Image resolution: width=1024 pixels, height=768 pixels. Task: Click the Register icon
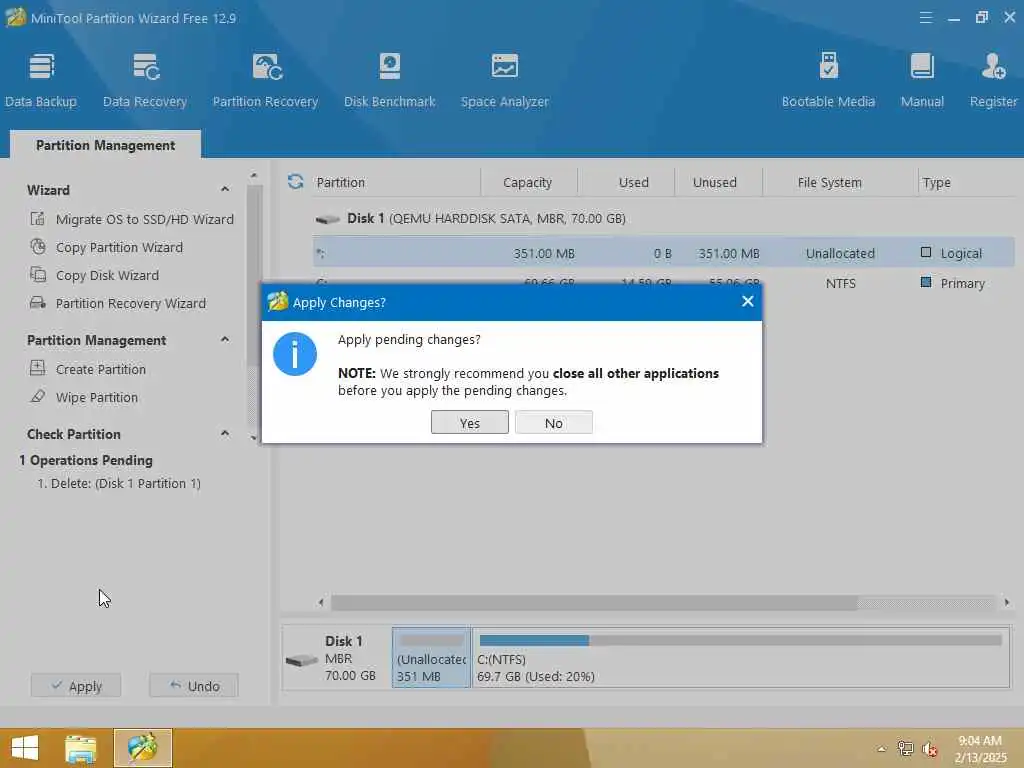(x=993, y=66)
